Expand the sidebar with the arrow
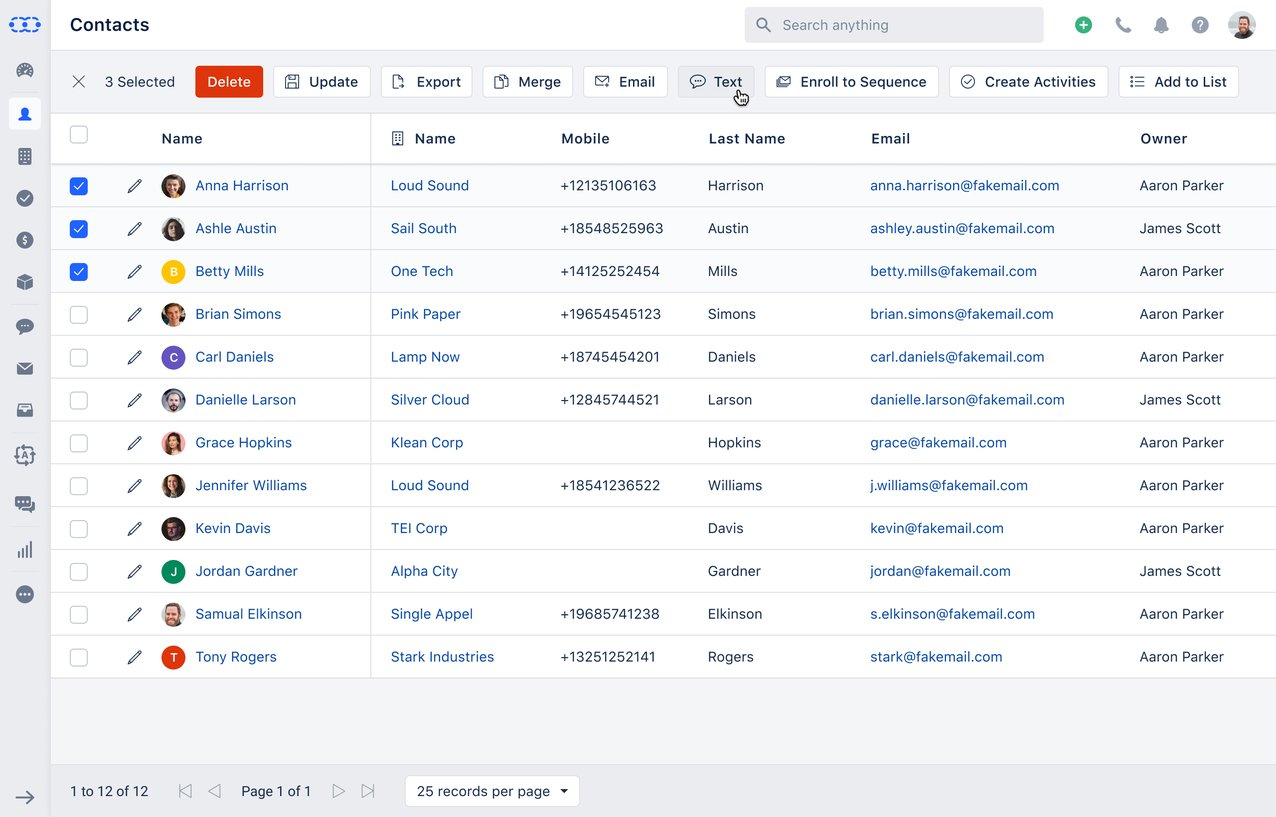This screenshot has width=1276, height=817. (x=25, y=797)
